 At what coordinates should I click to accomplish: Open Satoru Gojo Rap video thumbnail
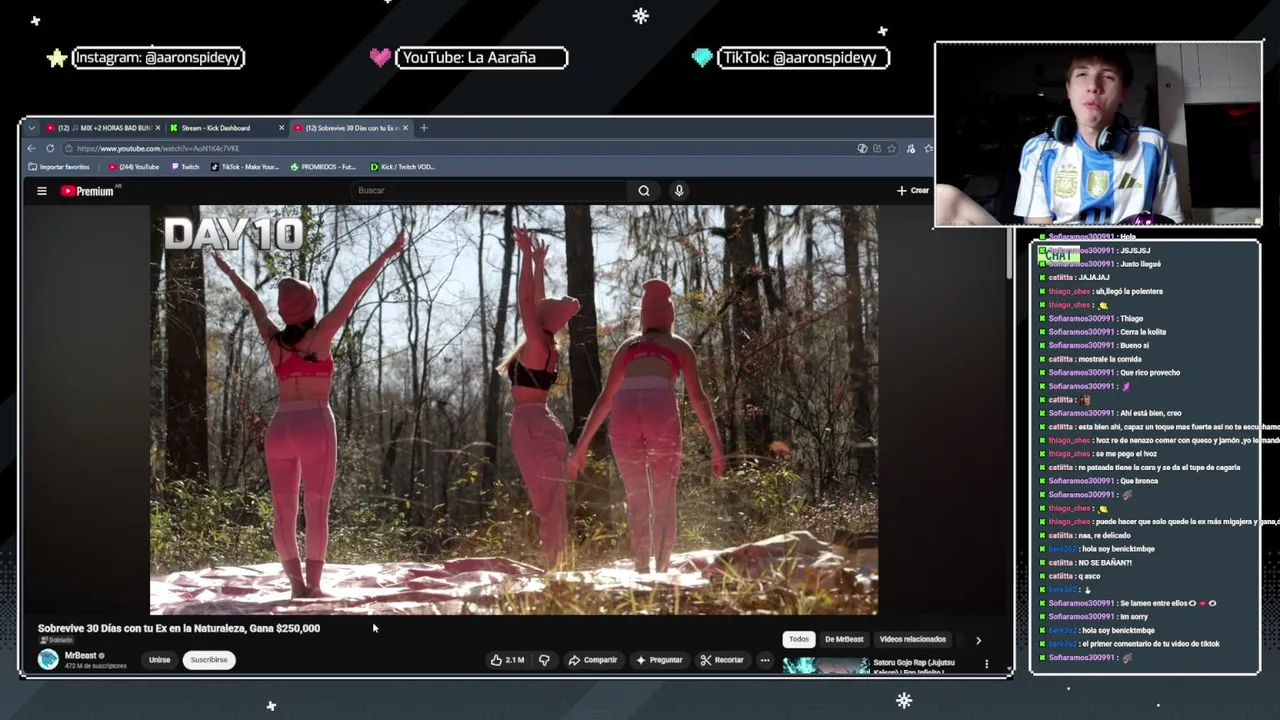click(x=825, y=666)
